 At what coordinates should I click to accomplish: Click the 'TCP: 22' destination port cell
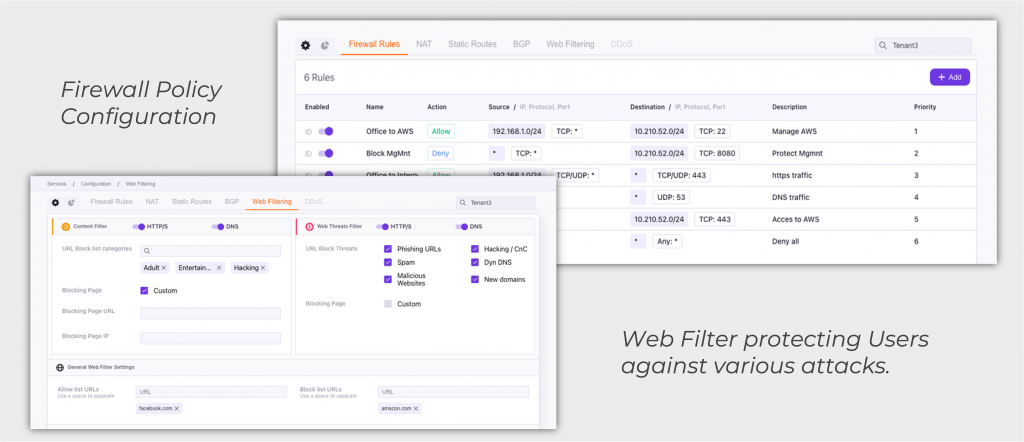click(x=712, y=131)
